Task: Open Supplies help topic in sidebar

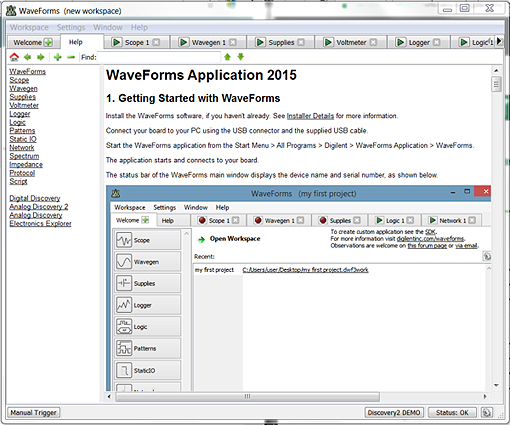Action: (22, 97)
